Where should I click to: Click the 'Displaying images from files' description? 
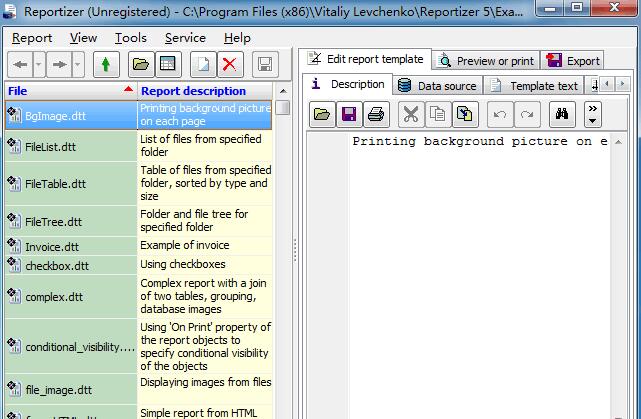pyautogui.click(x=205, y=389)
